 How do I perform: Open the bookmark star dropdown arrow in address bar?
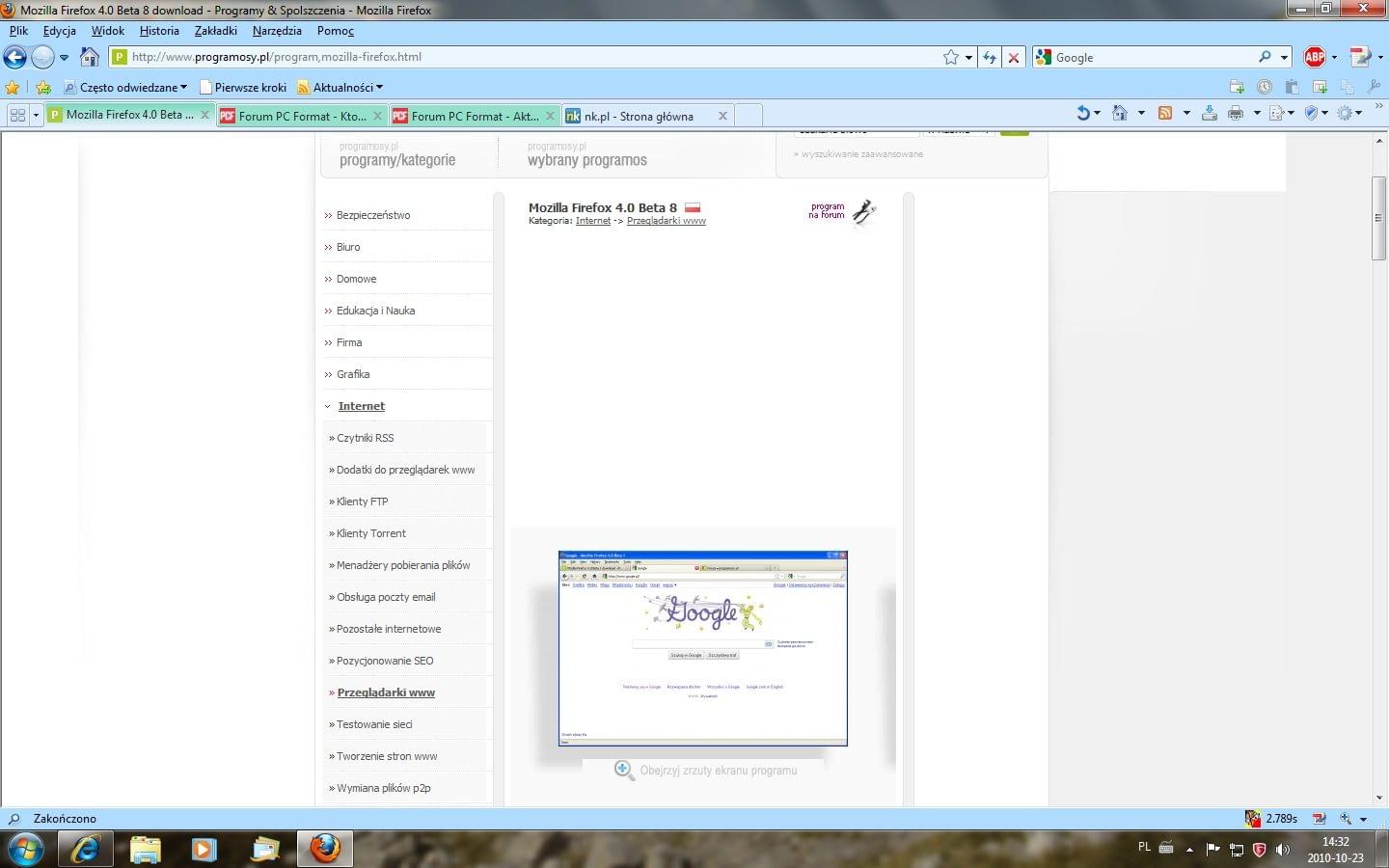tap(968, 58)
